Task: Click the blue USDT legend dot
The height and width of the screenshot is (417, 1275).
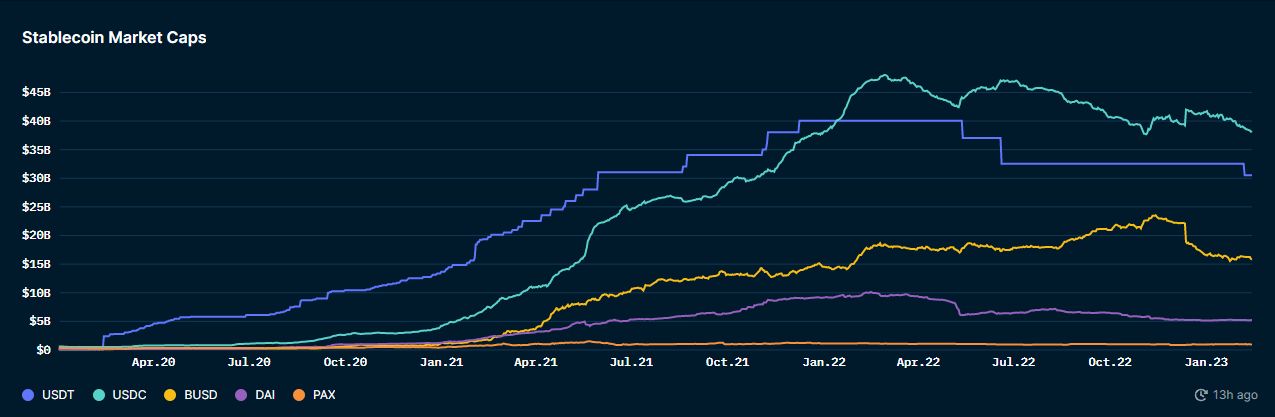Action: 28,395
